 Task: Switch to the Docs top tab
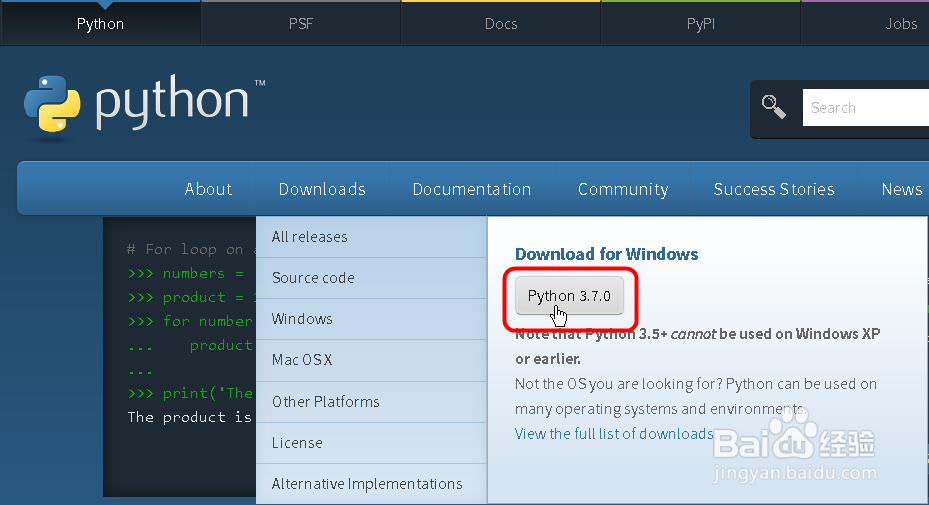(501, 23)
